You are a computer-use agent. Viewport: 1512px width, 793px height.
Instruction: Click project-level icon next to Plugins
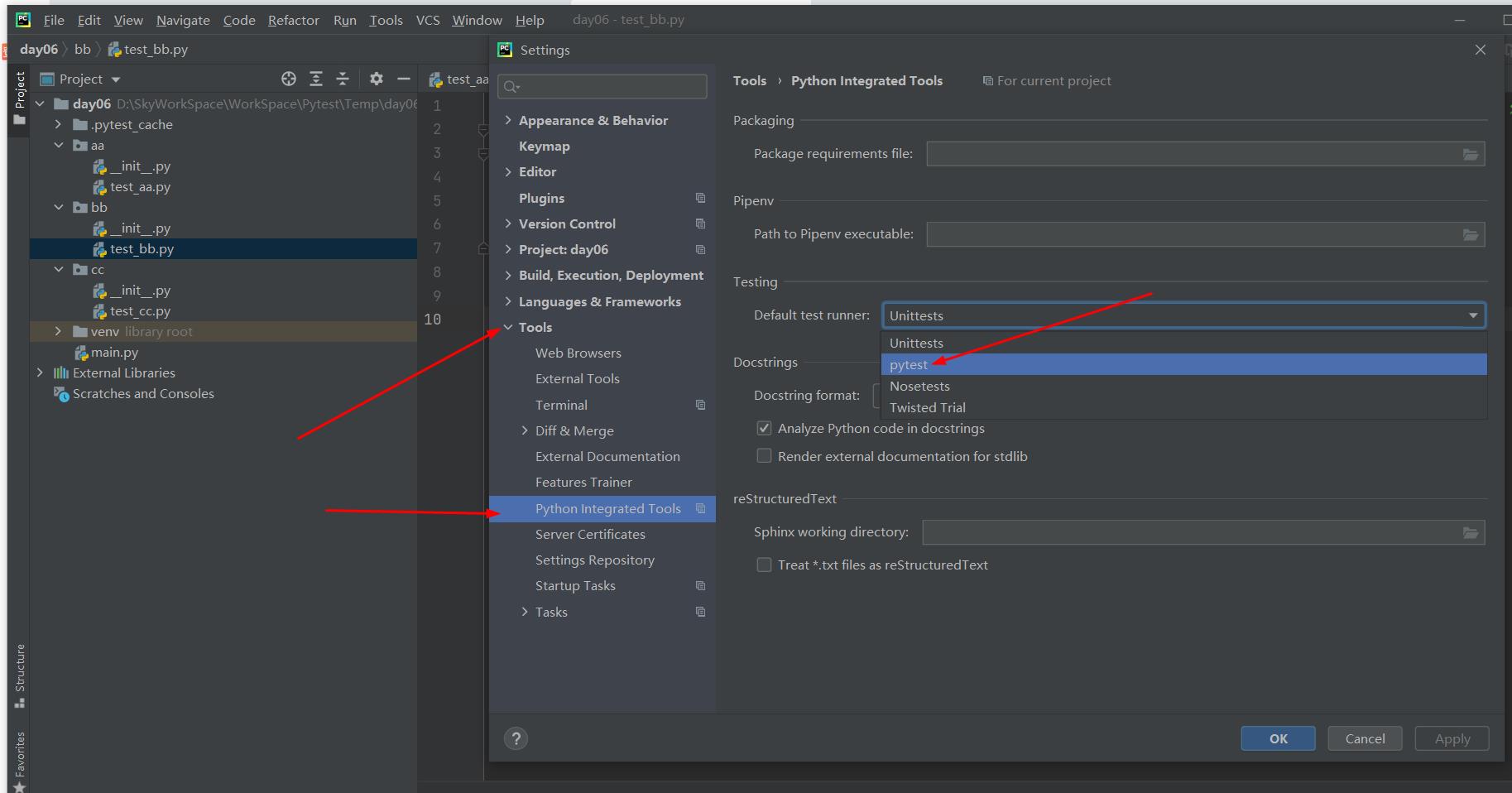coord(701,198)
